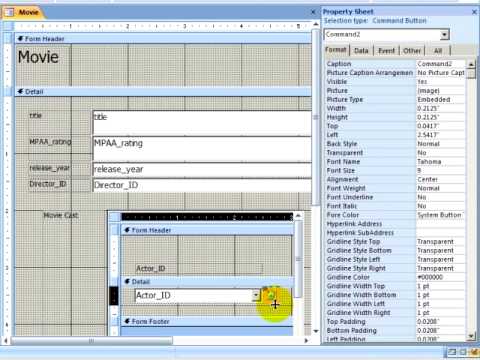Click the Font Name value Tahoma
The image size is (480, 360).
click(441, 162)
